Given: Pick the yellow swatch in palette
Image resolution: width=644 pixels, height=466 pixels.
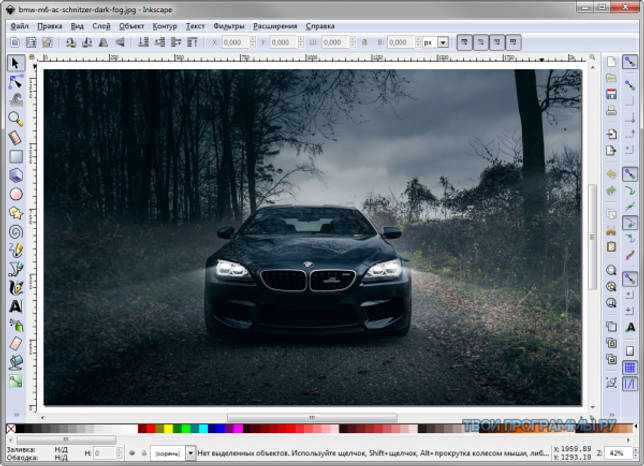Looking at the screenshot, I should [x=168, y=429].
